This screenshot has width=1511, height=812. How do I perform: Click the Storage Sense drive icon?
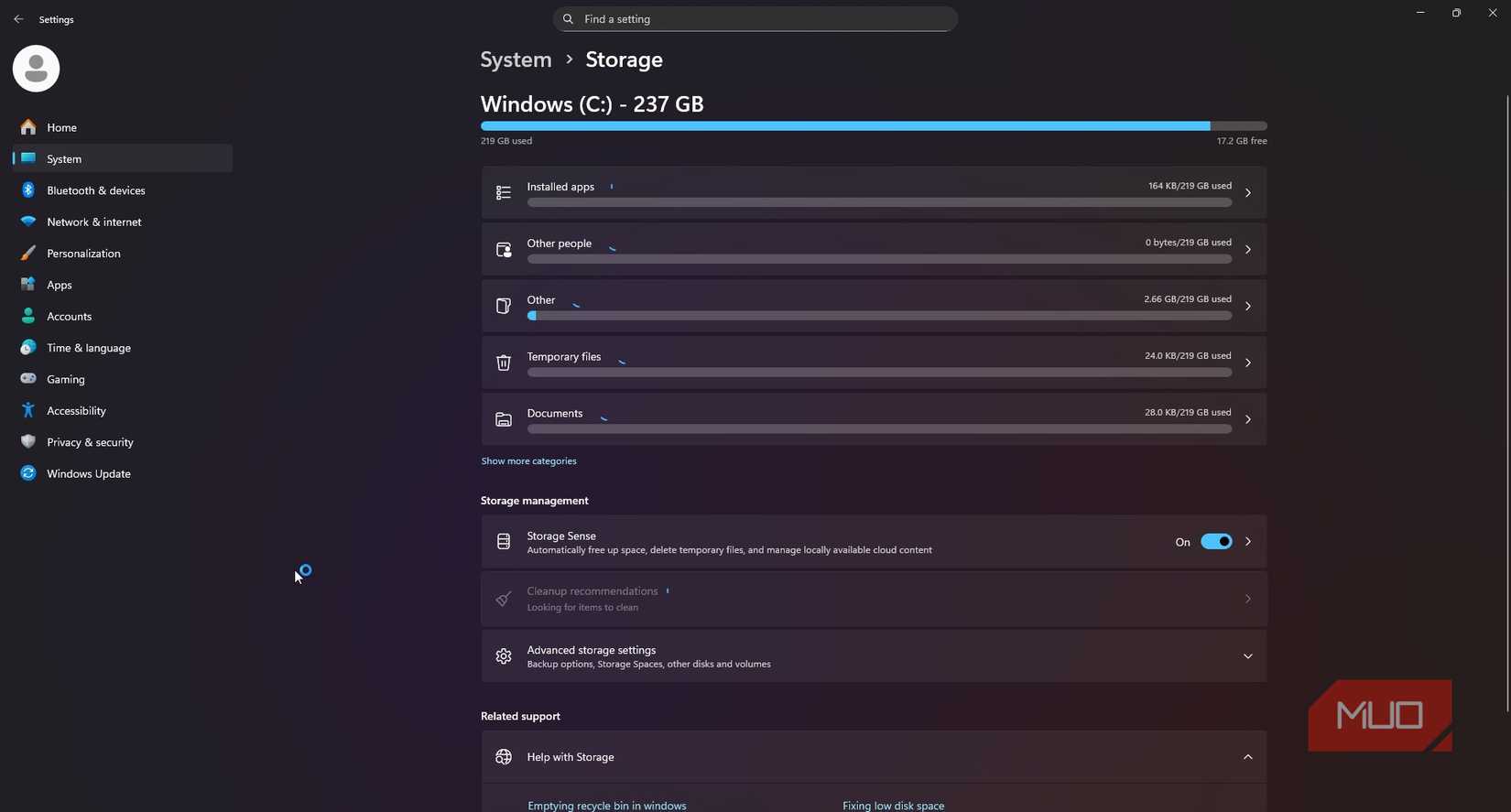pyautogui.click(x=504, y=542)
